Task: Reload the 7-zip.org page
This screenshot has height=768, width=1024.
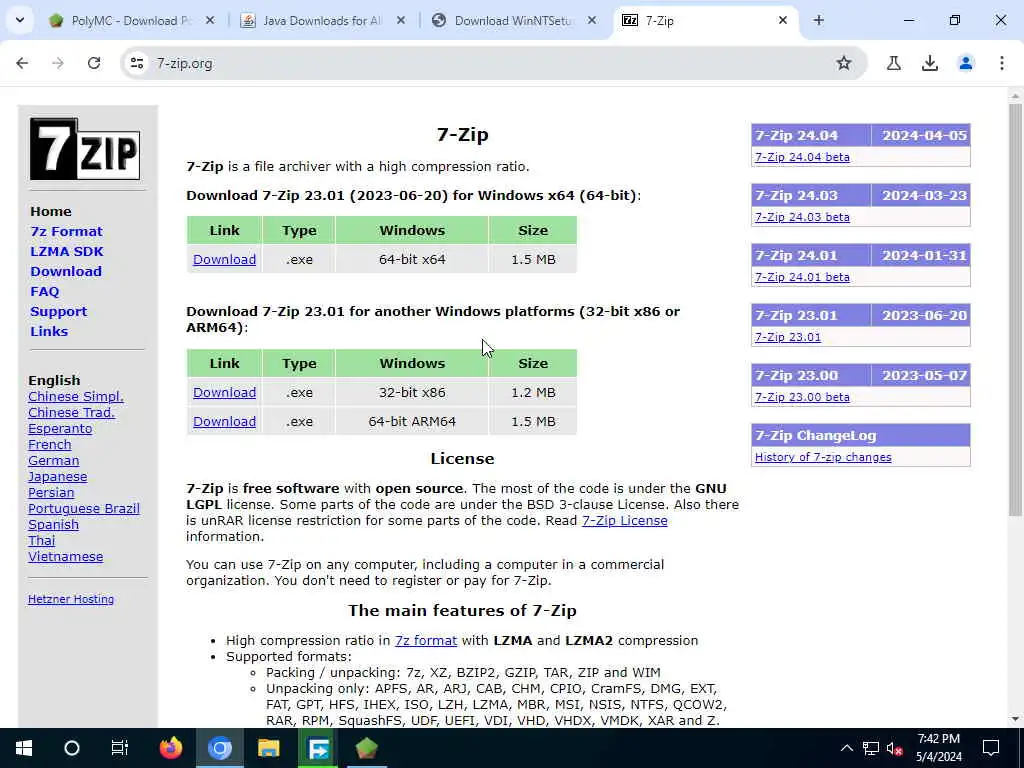Action: click(94, 63)
